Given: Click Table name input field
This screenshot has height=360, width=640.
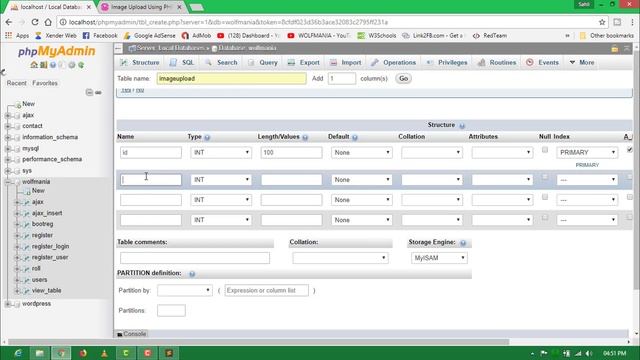Looking at the screenshot, I should pos(231,78).
